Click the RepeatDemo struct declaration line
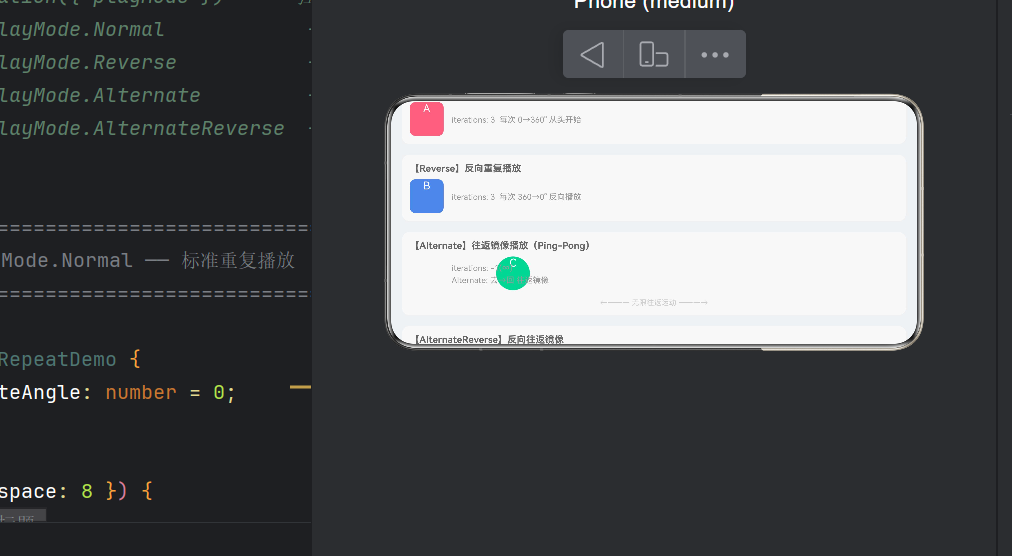The image size is (1012, 556). (x=70, y=359)
